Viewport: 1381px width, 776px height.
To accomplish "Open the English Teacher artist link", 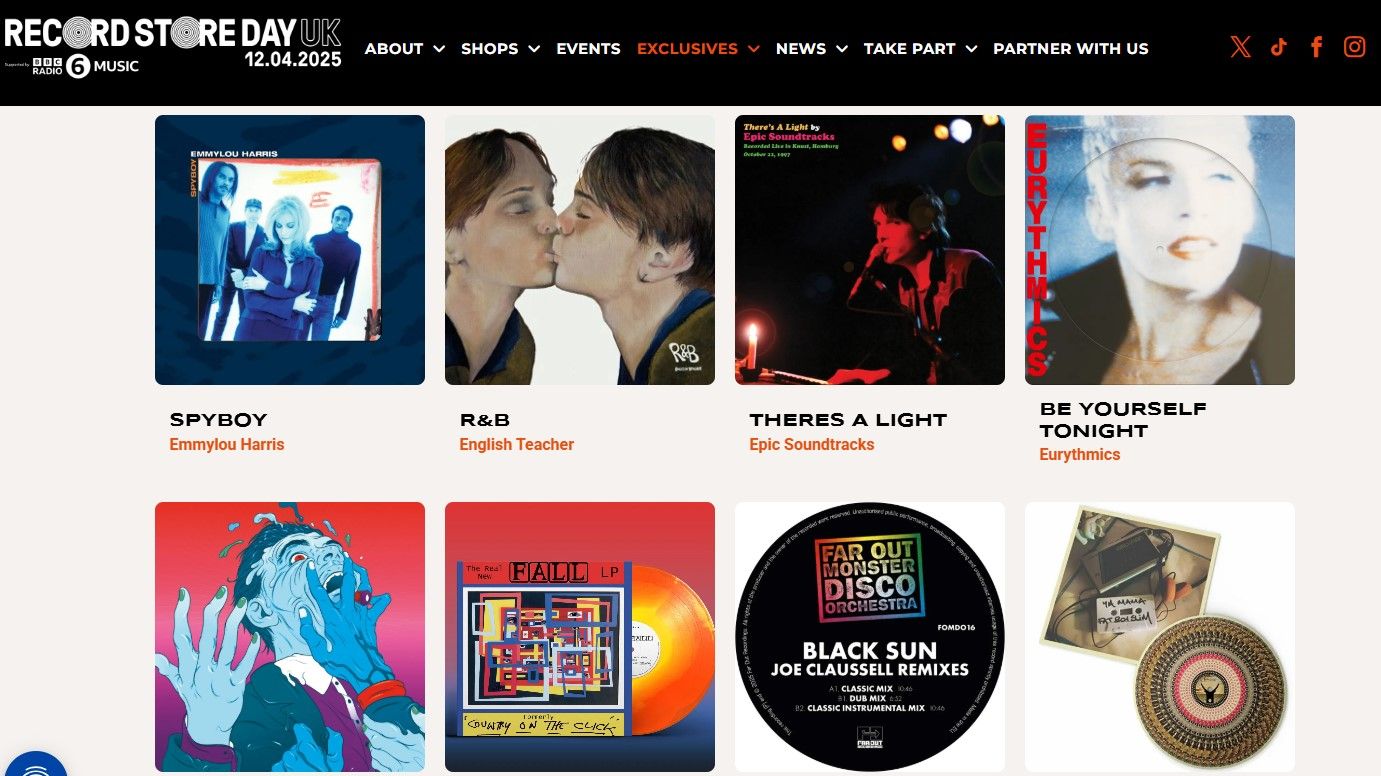I will tap(517, 444).
